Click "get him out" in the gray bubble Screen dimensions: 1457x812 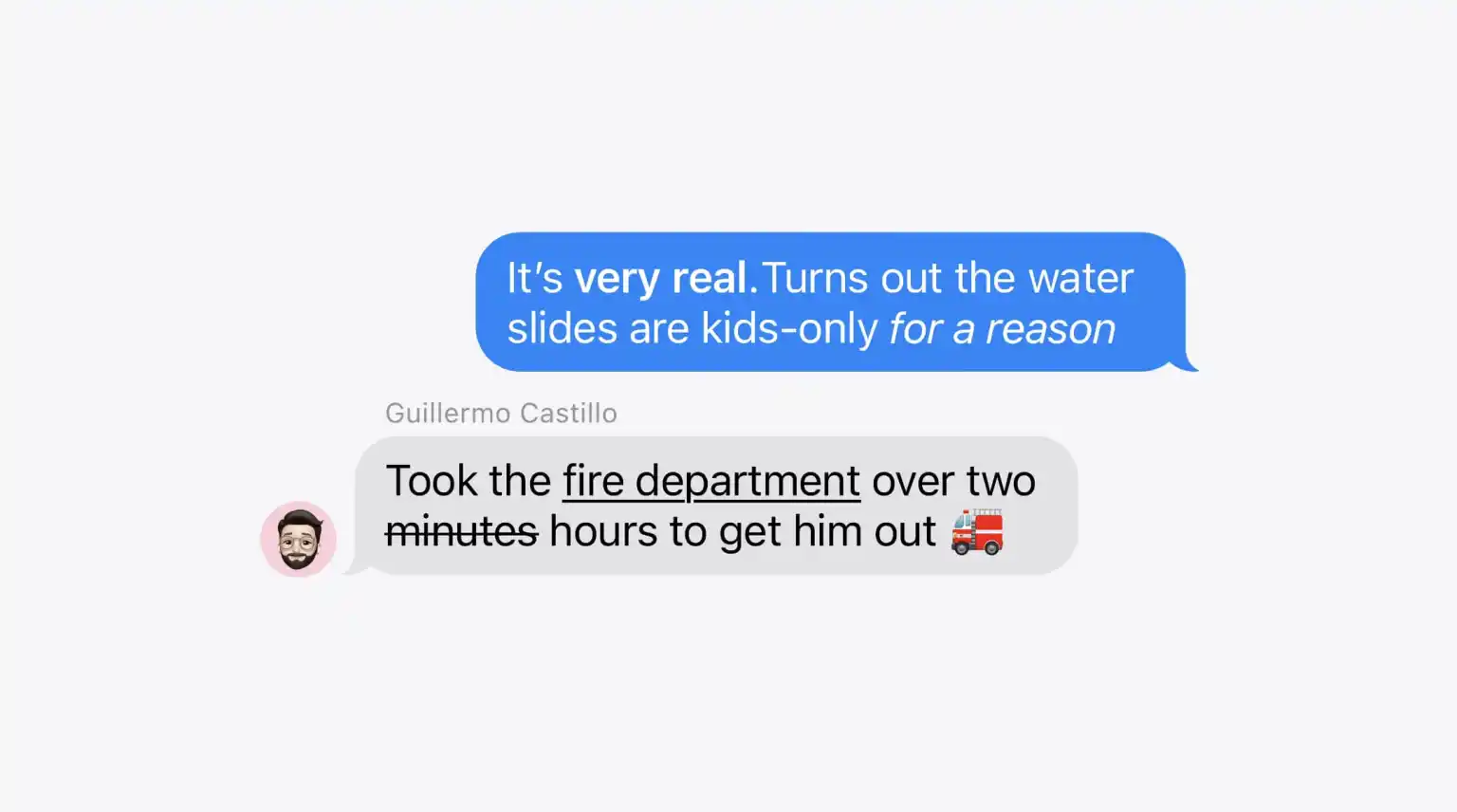point(827,532)
